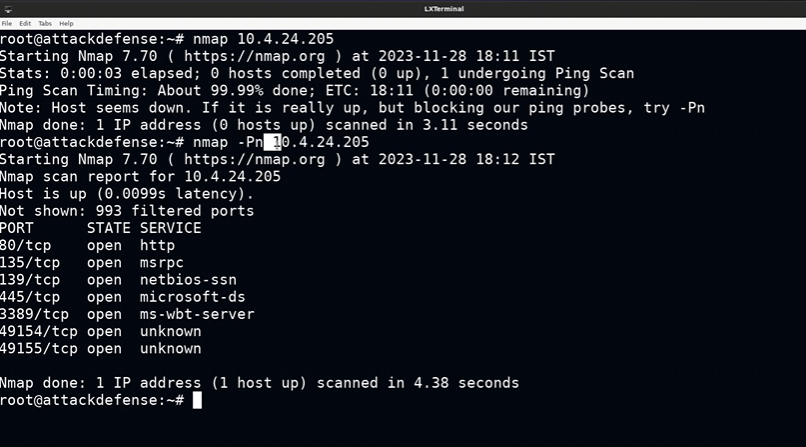Click the PORT STATE SERVICE header row

[100, 228]
